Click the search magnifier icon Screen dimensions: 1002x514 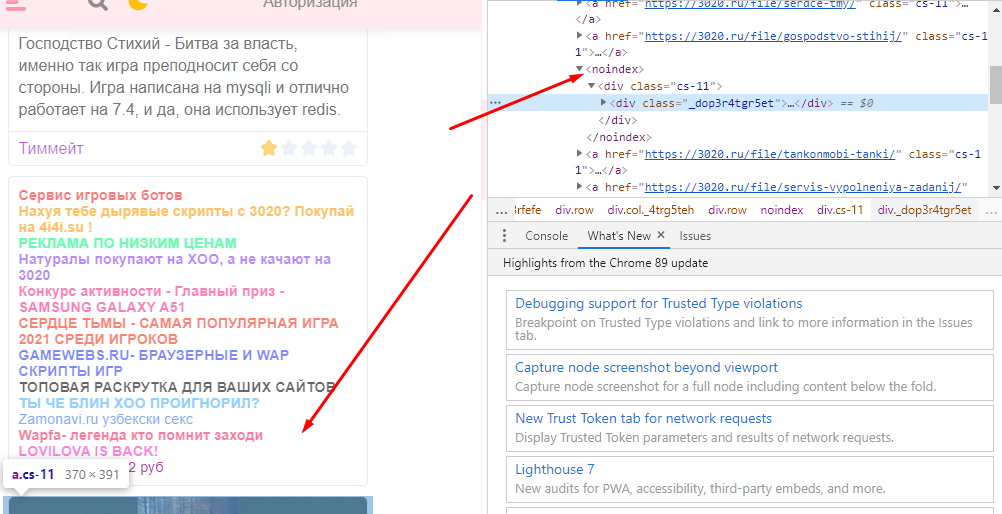(x=97, y=4)
